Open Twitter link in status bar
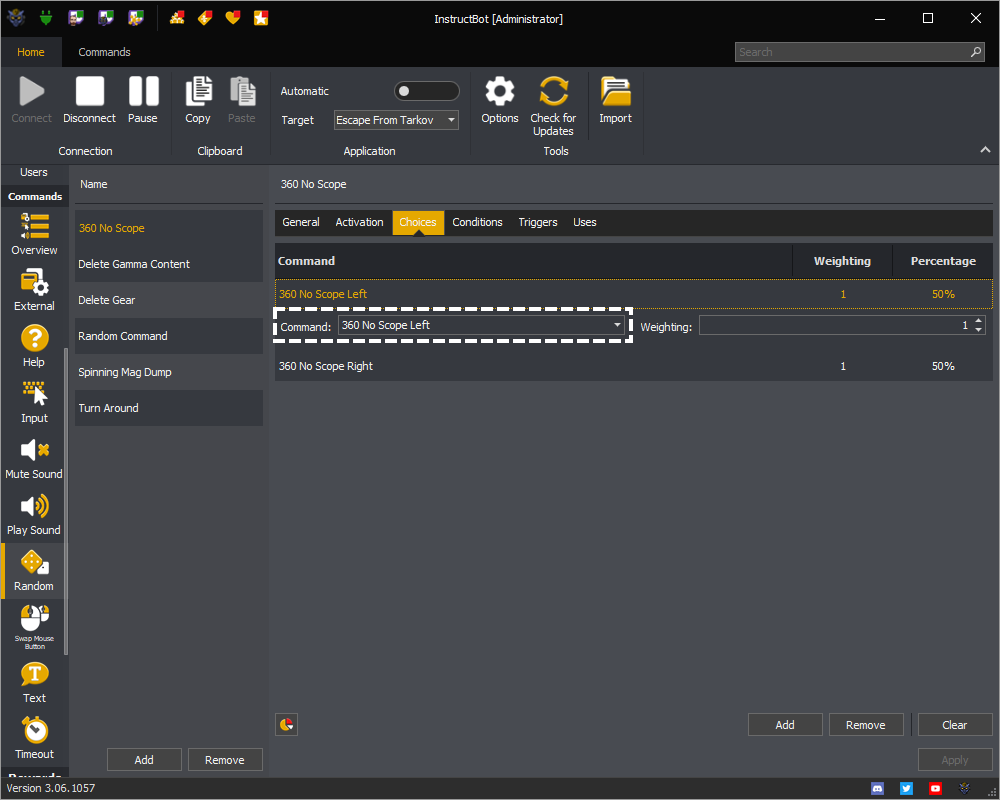This screenshot has height=800, width=1000. point(906,789)
